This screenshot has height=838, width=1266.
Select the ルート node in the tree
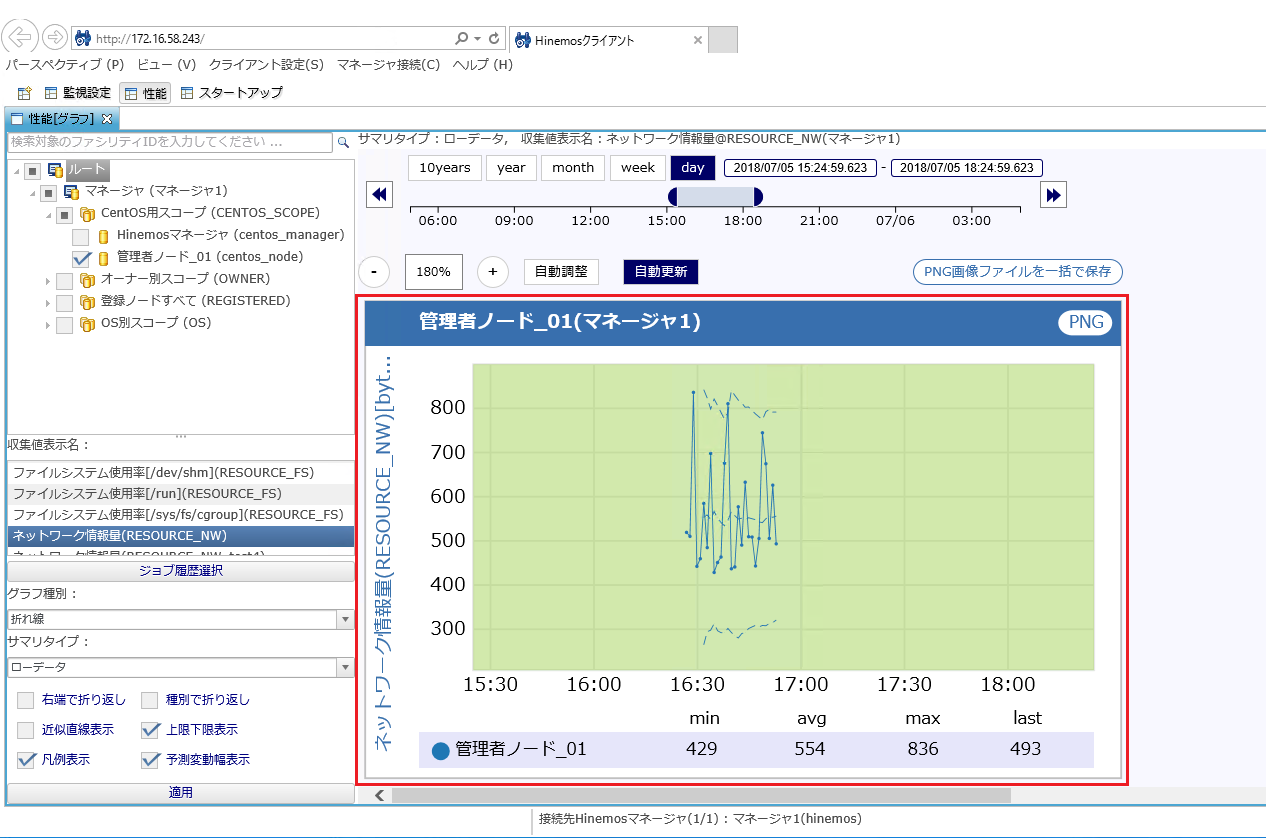pyautogui.click(x=87, y=170)
